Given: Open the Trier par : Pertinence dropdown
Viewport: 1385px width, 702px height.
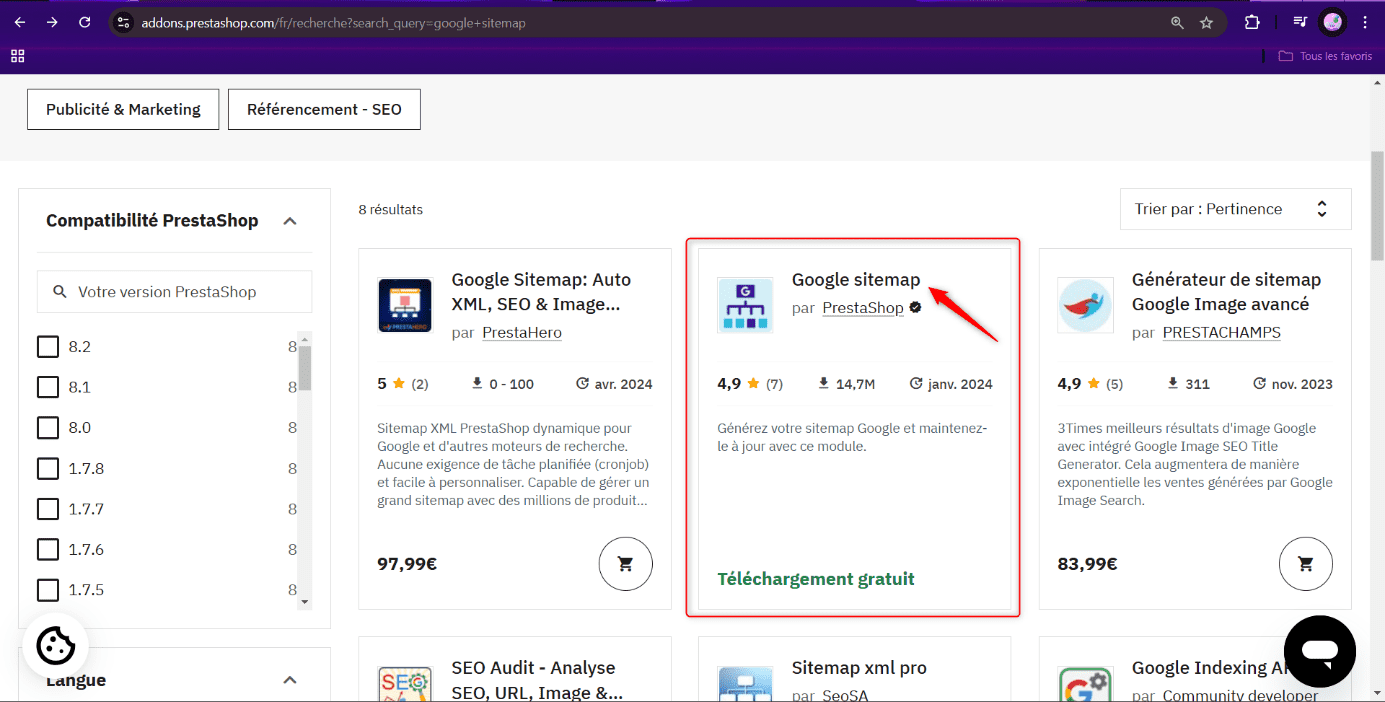Looking at the screenshot, I should coord(1235,209).
